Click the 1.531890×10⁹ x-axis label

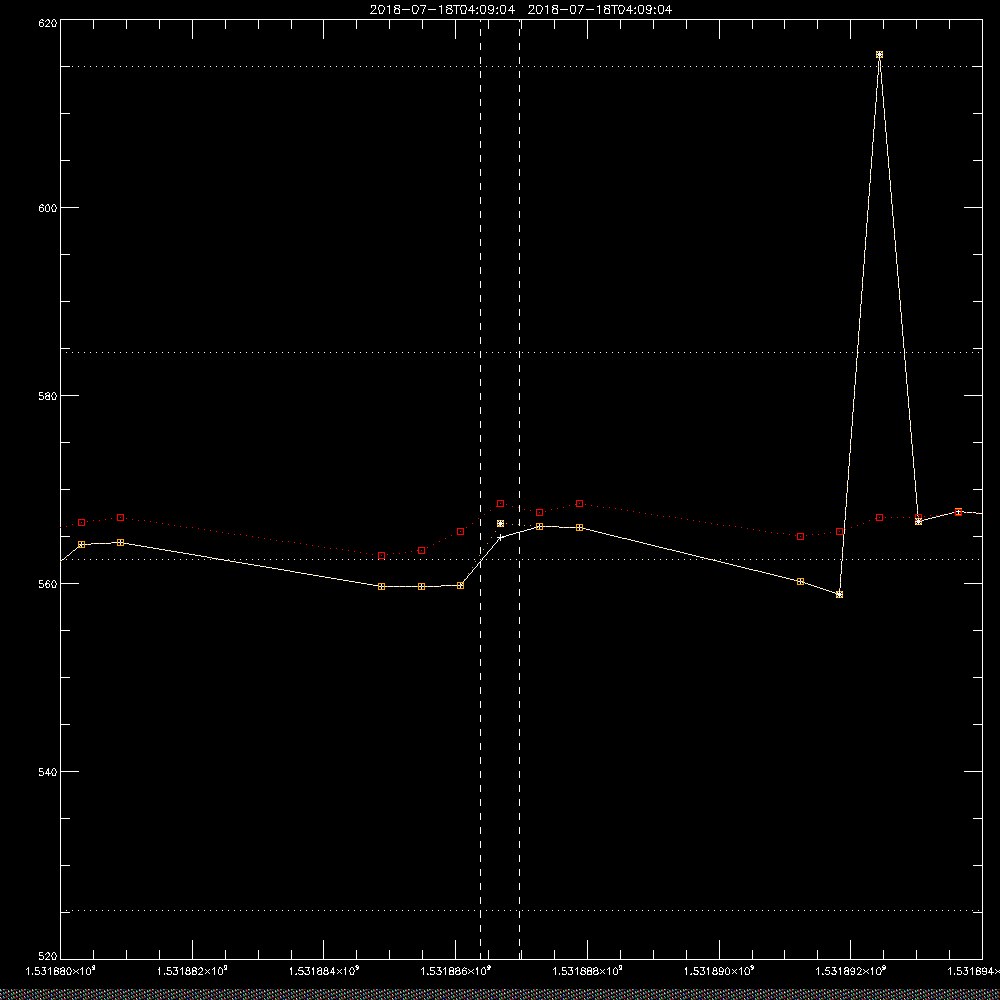[x=720, y=971]
